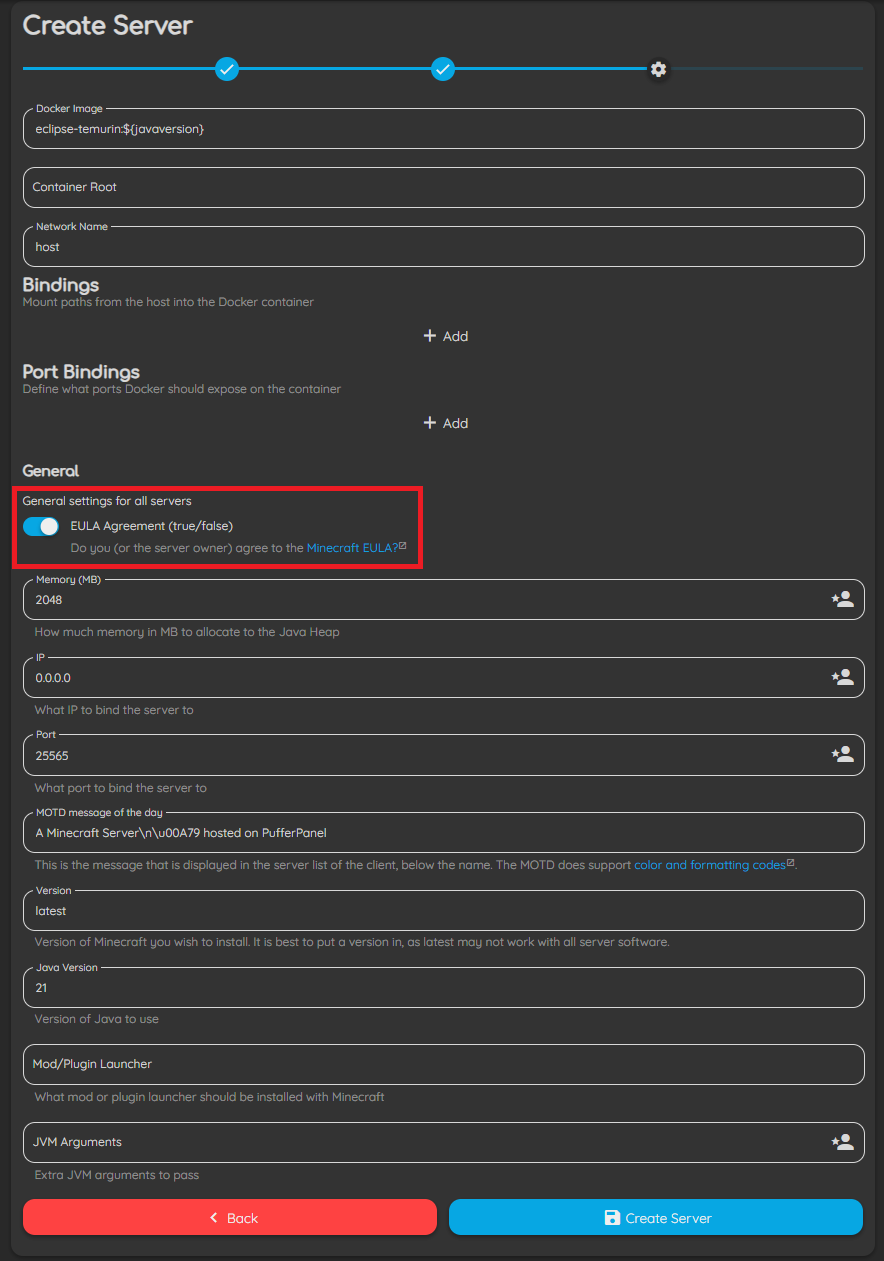This screenshot has height=1261, width=884.
Task: Click the user icon next to JVM Arguments
Action: (x=841, y=1141)
